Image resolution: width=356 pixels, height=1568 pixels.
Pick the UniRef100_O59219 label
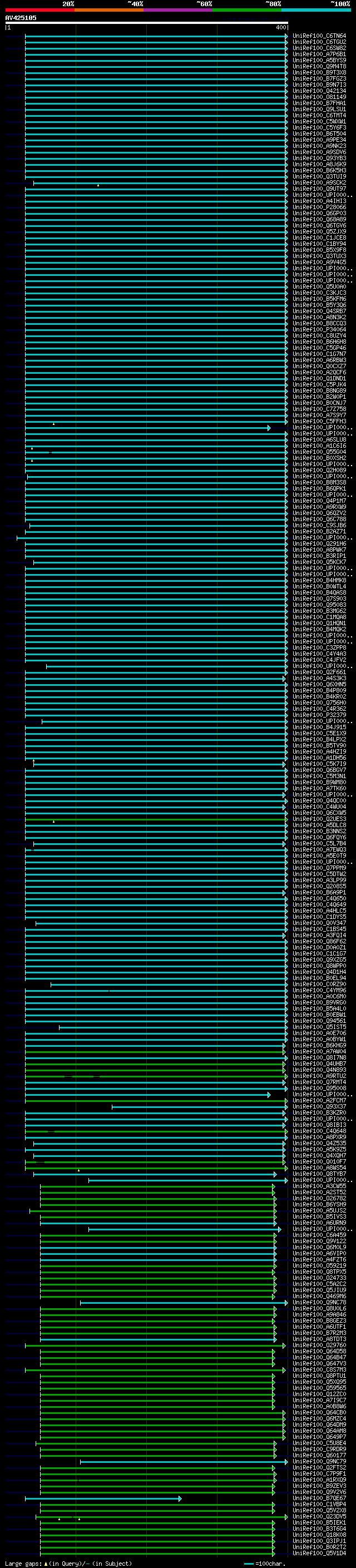319,1265
